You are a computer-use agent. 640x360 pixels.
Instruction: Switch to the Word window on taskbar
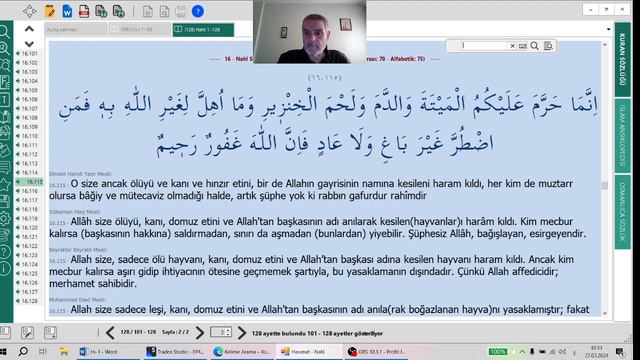[x=109, y=351]
